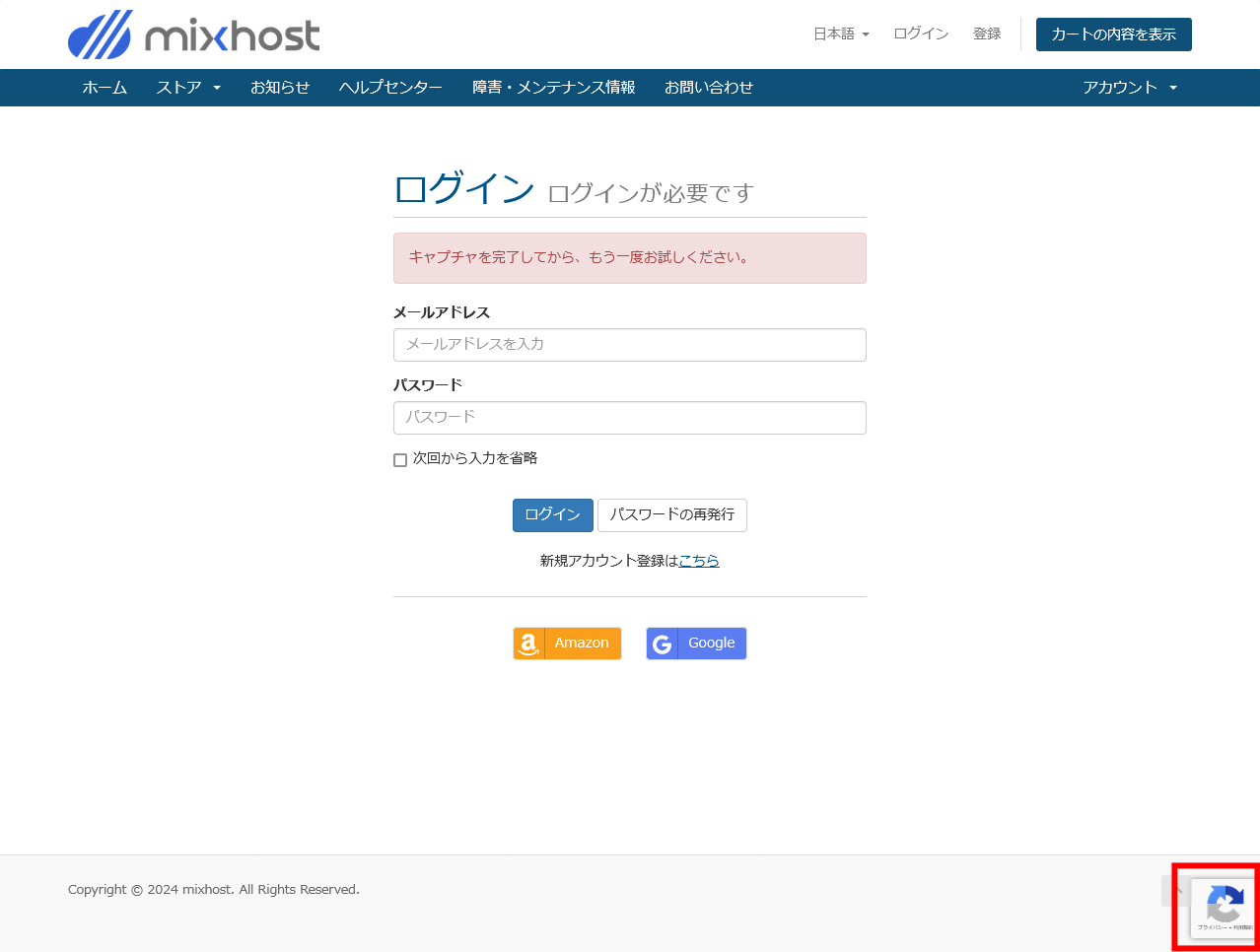The width and height of the screenshot is (1260, 952).
Task: Follow the こちら registration link
Action: [699, 561]
